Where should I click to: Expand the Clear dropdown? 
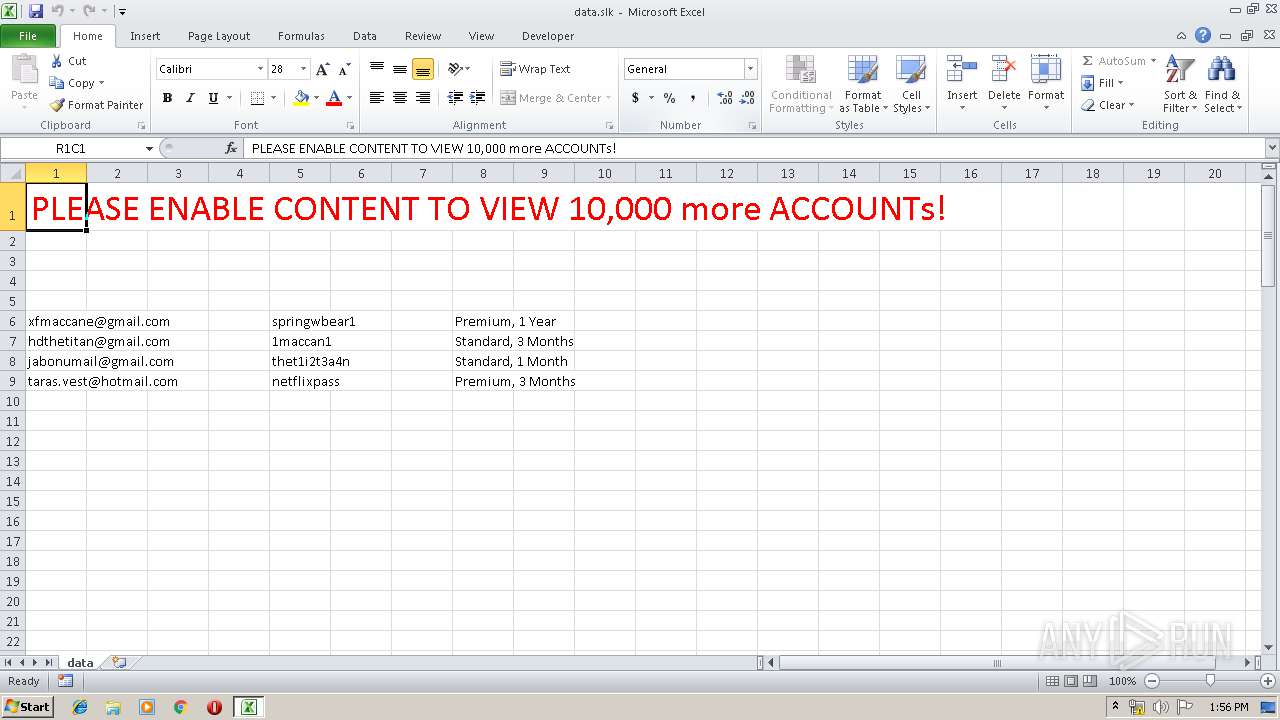pos(1131,105)
